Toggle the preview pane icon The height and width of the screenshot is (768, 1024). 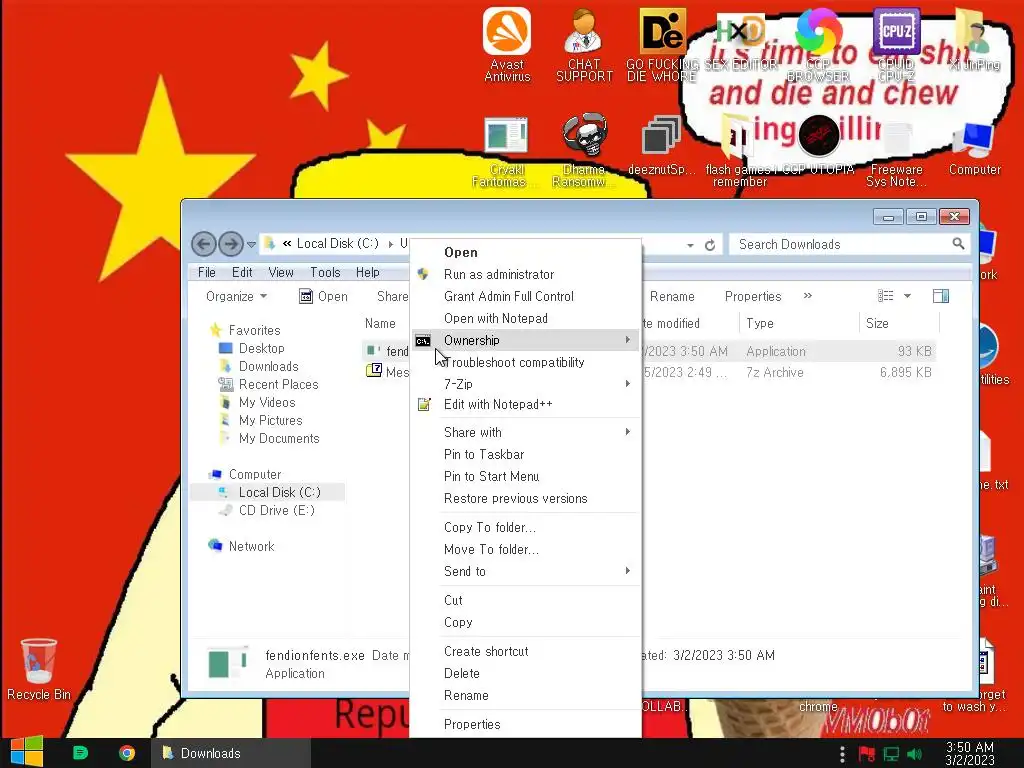click(x=940, y=296)
